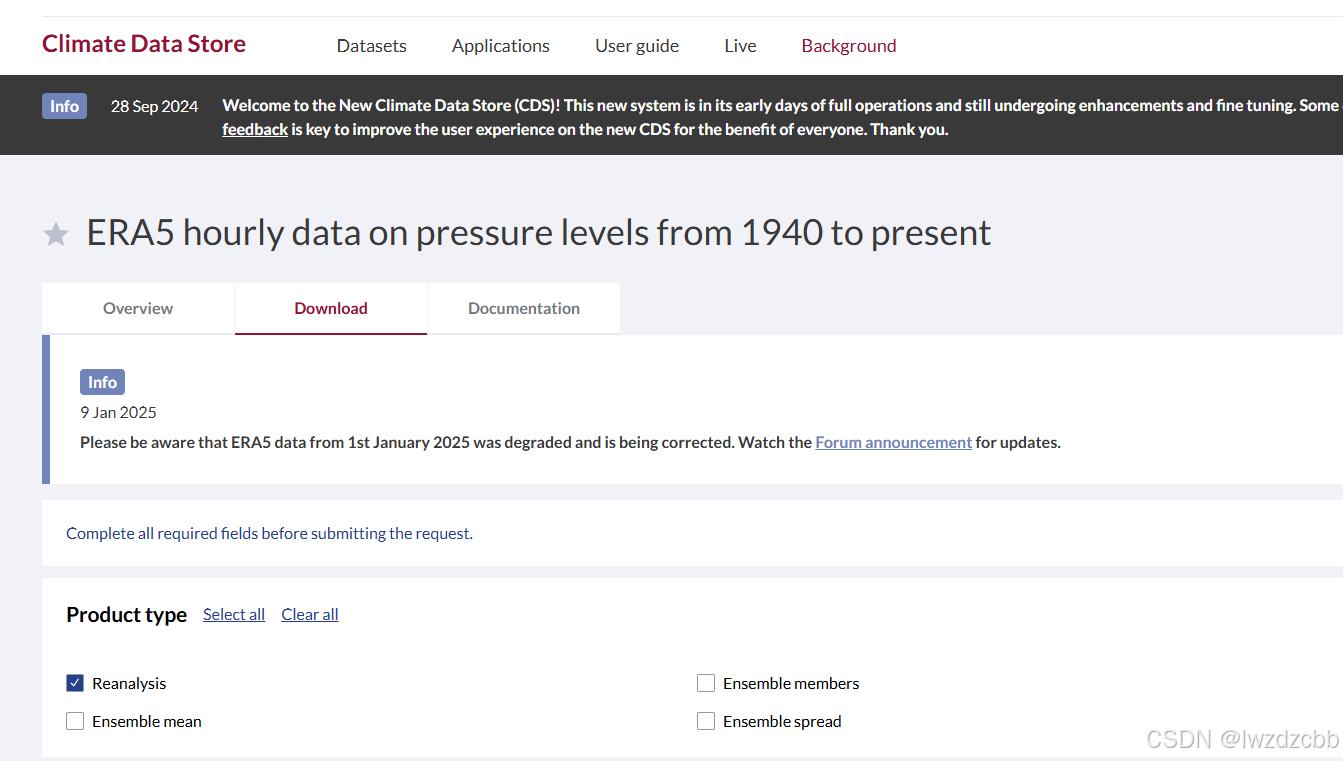Image resolution: width=1343 pixels, height=761 pixels.
Task: Open the Live menu item
Action: click(740, 46)
